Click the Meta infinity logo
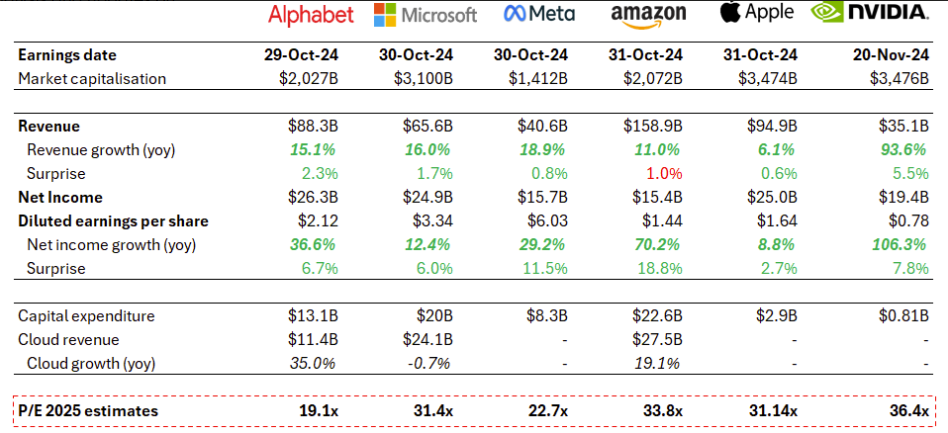Screen dimensions: 948x433 517,14
